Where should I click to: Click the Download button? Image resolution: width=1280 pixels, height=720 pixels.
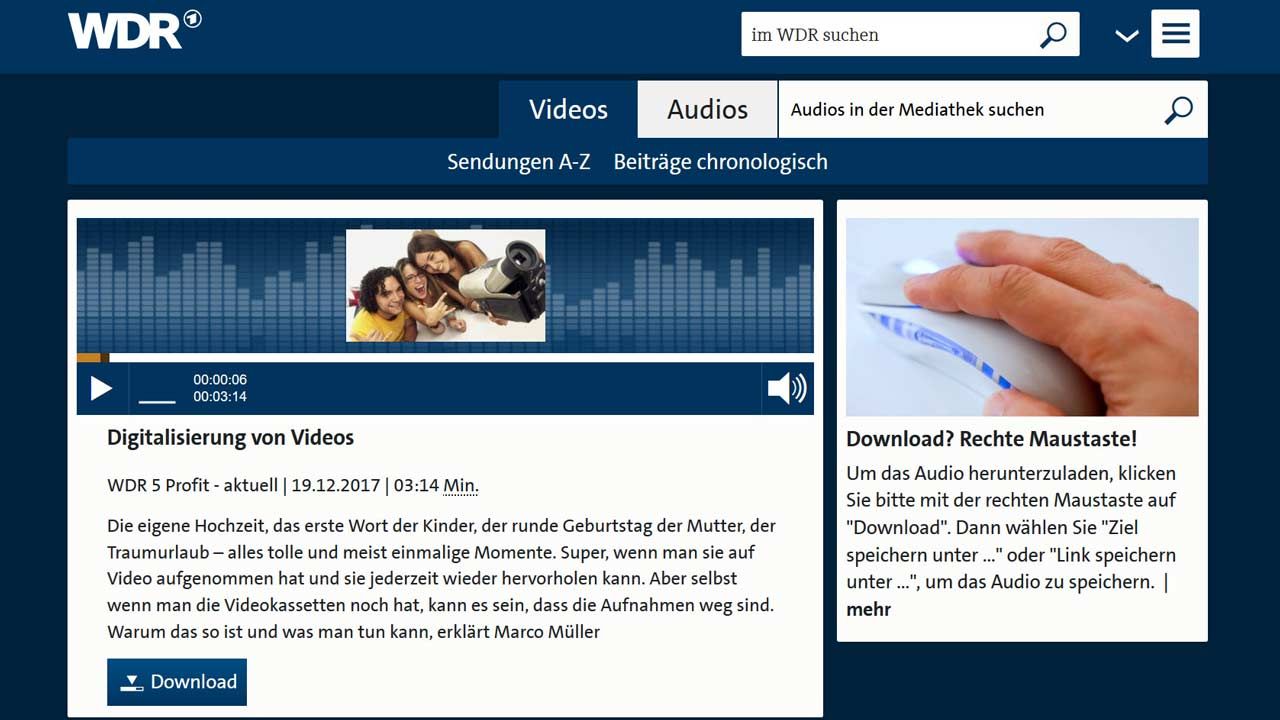click(x=177, y=682)
